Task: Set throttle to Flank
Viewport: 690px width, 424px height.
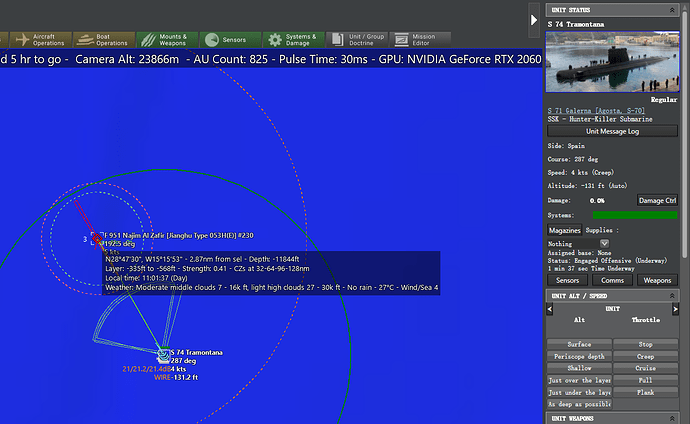Action: tap(645, 392)
